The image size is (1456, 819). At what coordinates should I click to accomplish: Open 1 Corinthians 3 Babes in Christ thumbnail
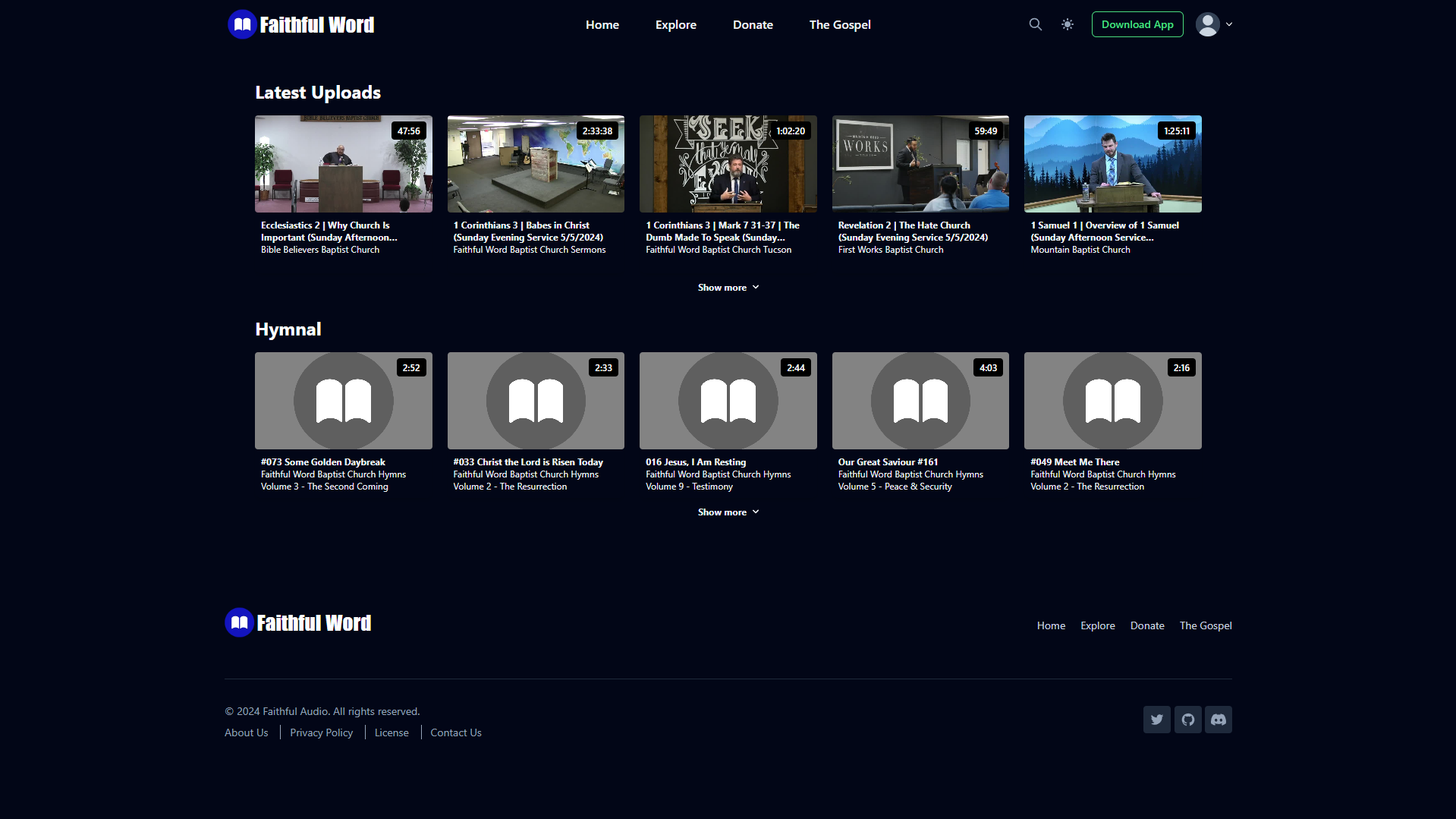pyautogui.click(x=536, y=164)
